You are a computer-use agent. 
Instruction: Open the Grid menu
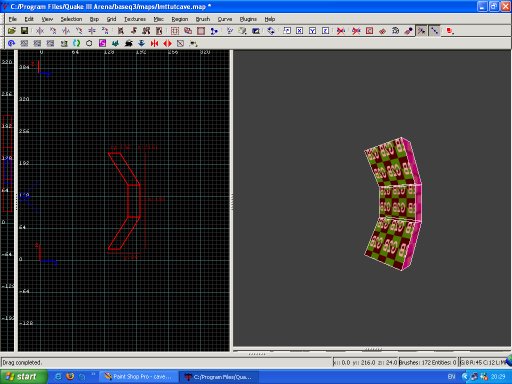click(x=111, y=19)
